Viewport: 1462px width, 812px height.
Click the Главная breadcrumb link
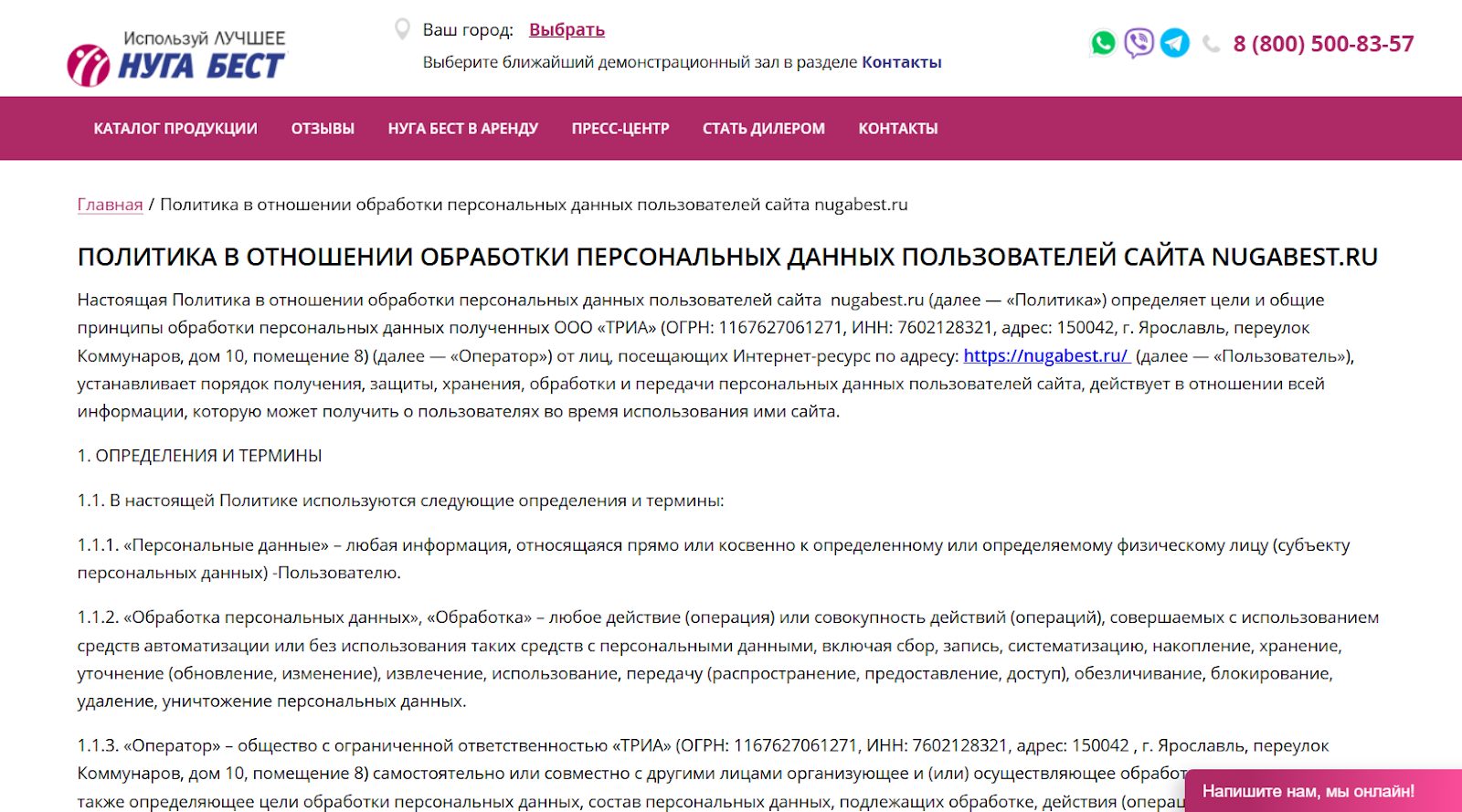tap(110, 205)
